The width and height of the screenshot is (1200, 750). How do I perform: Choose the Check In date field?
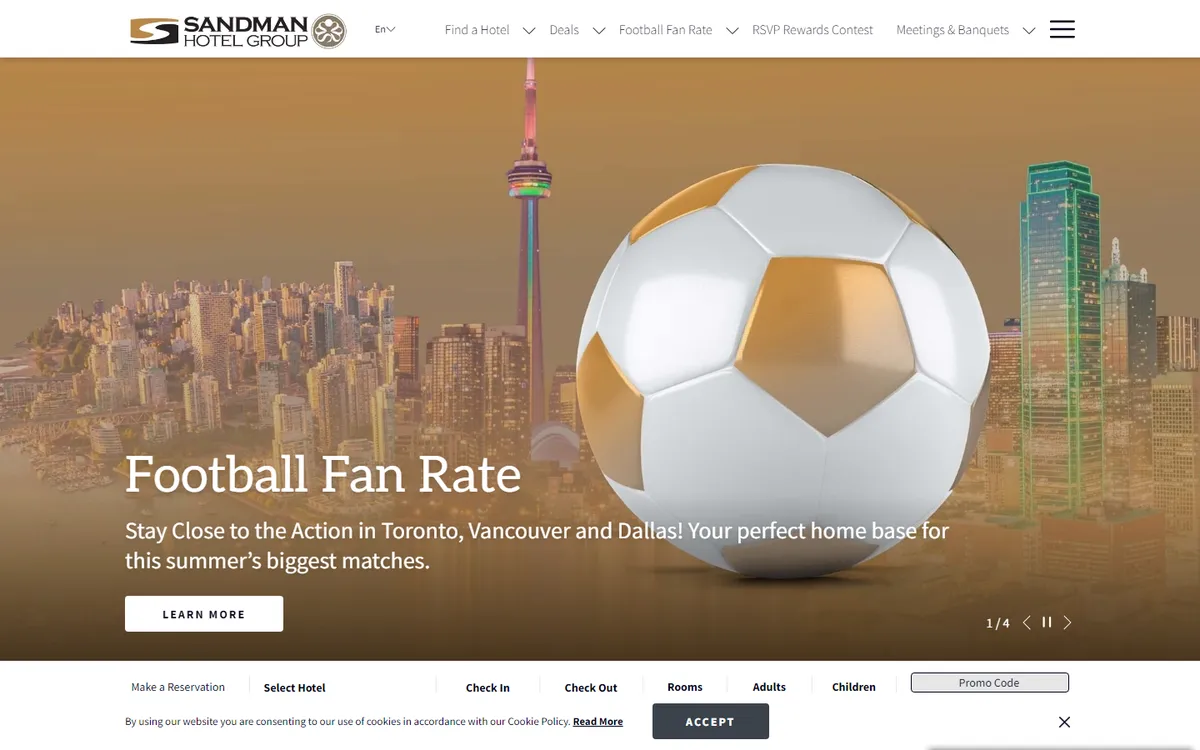[x=488, y=688]
